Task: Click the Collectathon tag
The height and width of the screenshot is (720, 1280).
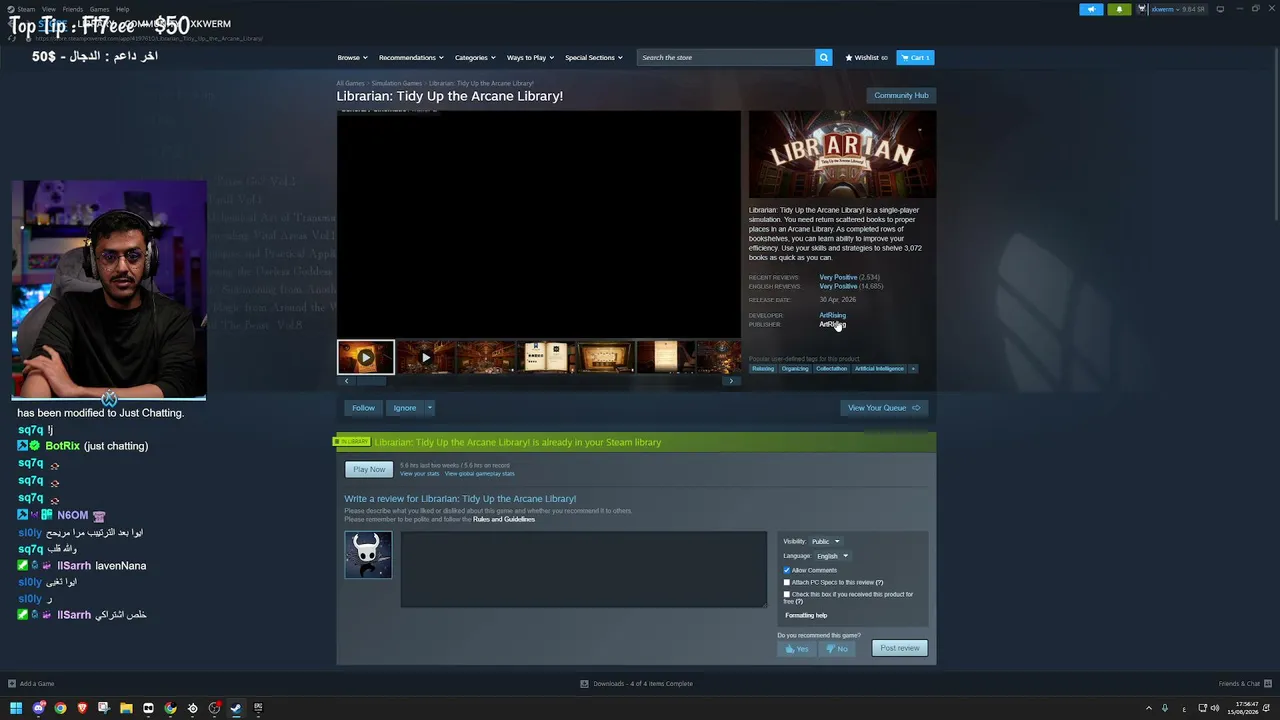Action: (831, 369)
